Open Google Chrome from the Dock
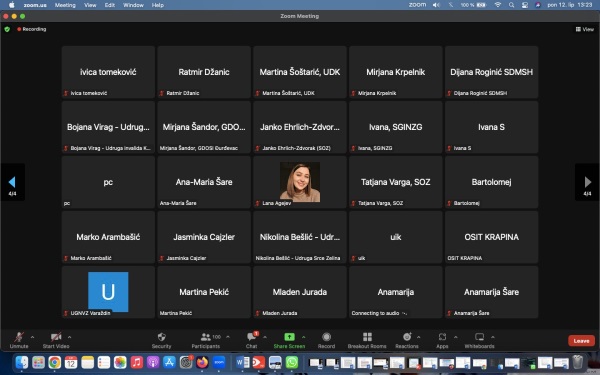This screenshot has width=600, height=375. [55, 362]
